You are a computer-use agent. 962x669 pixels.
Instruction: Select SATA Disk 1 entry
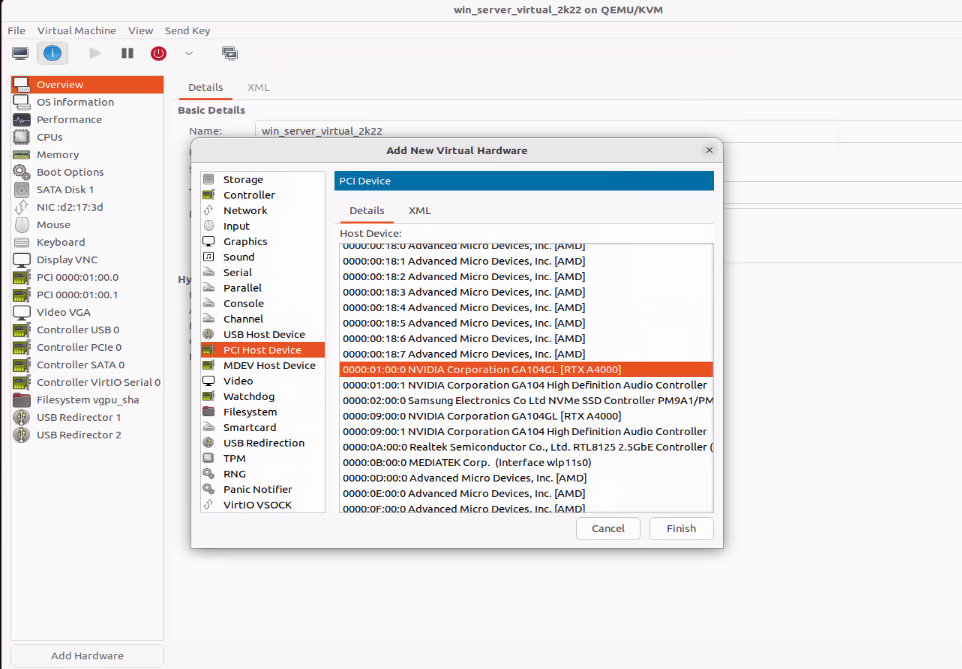pos(87,190)
